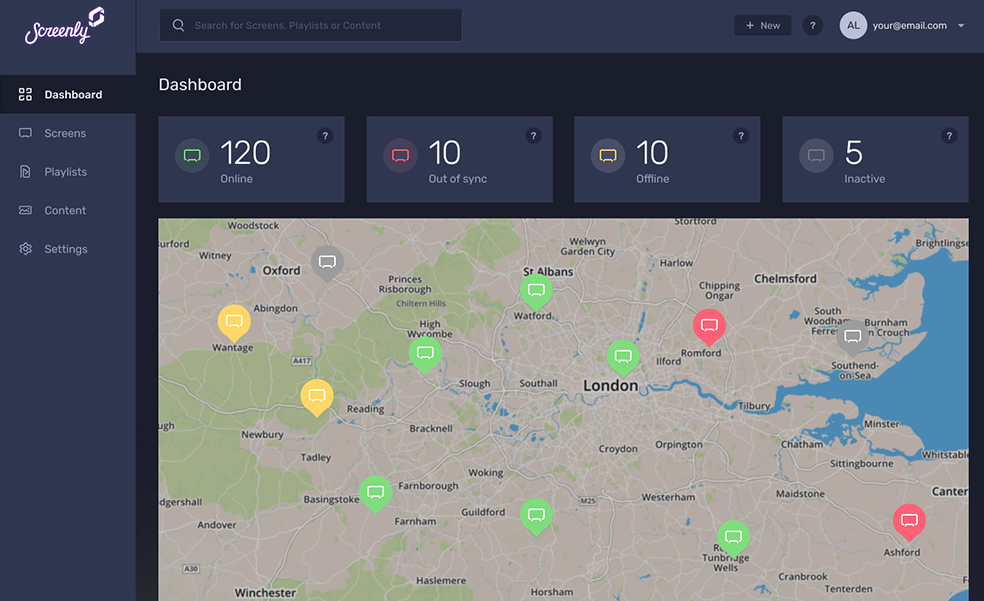Click the green screen marker near London
The image size is (984, 601).
pos(624,356)
